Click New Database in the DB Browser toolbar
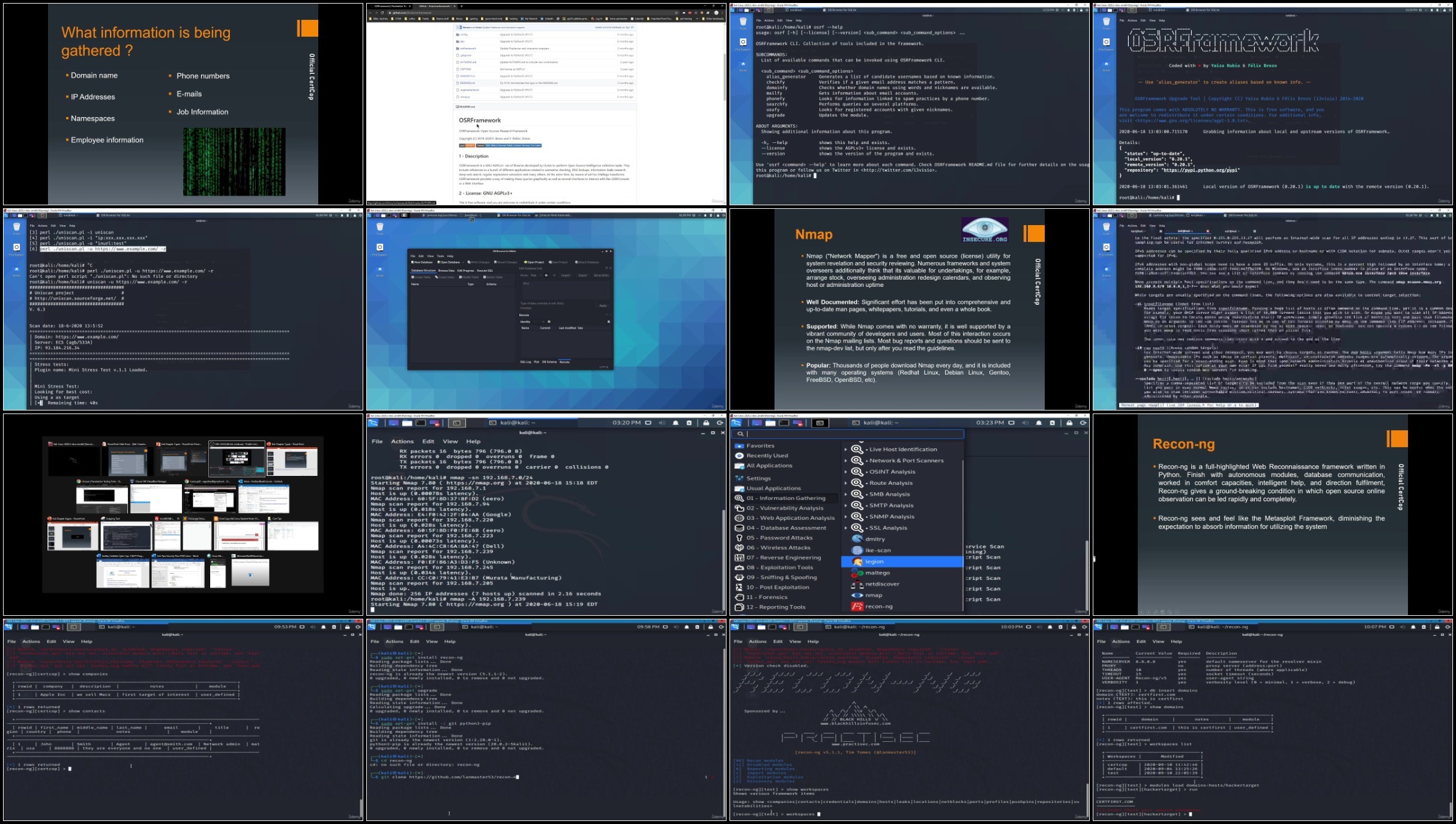The height and width of the screenshot is (824, 1456). [x=422, y=262]
